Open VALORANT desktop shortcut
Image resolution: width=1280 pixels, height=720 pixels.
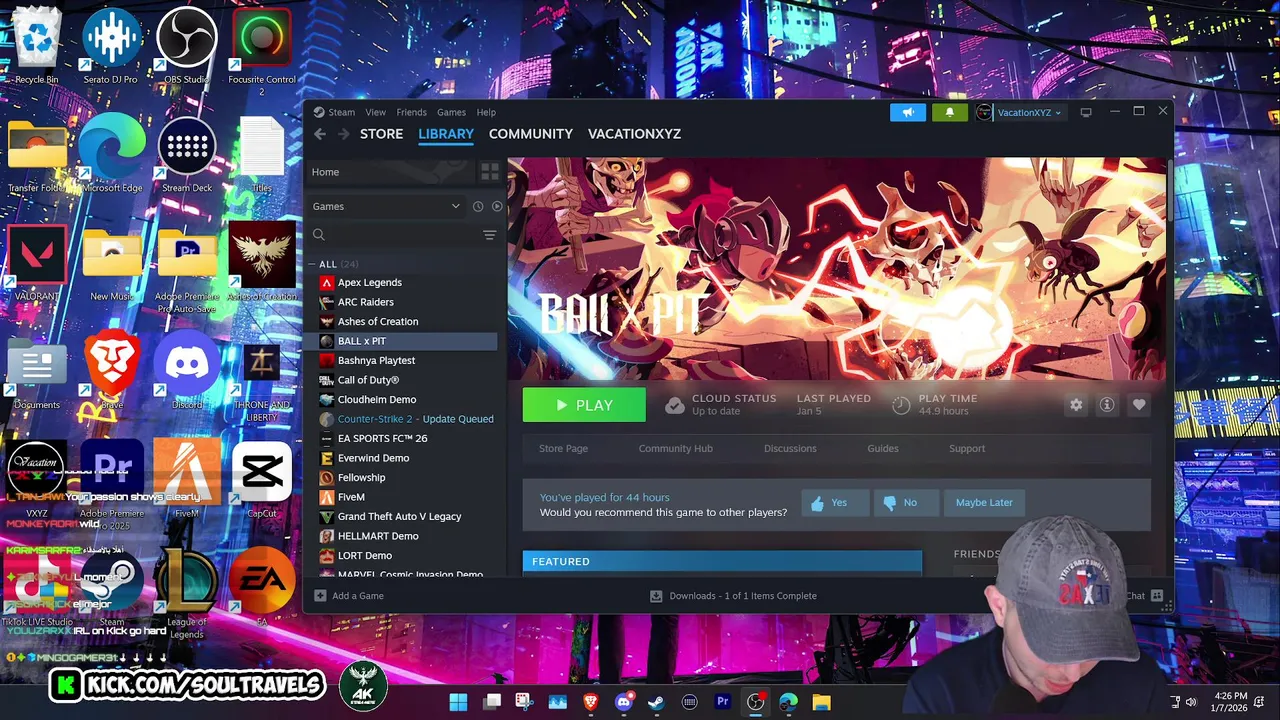tap(37, 262)
